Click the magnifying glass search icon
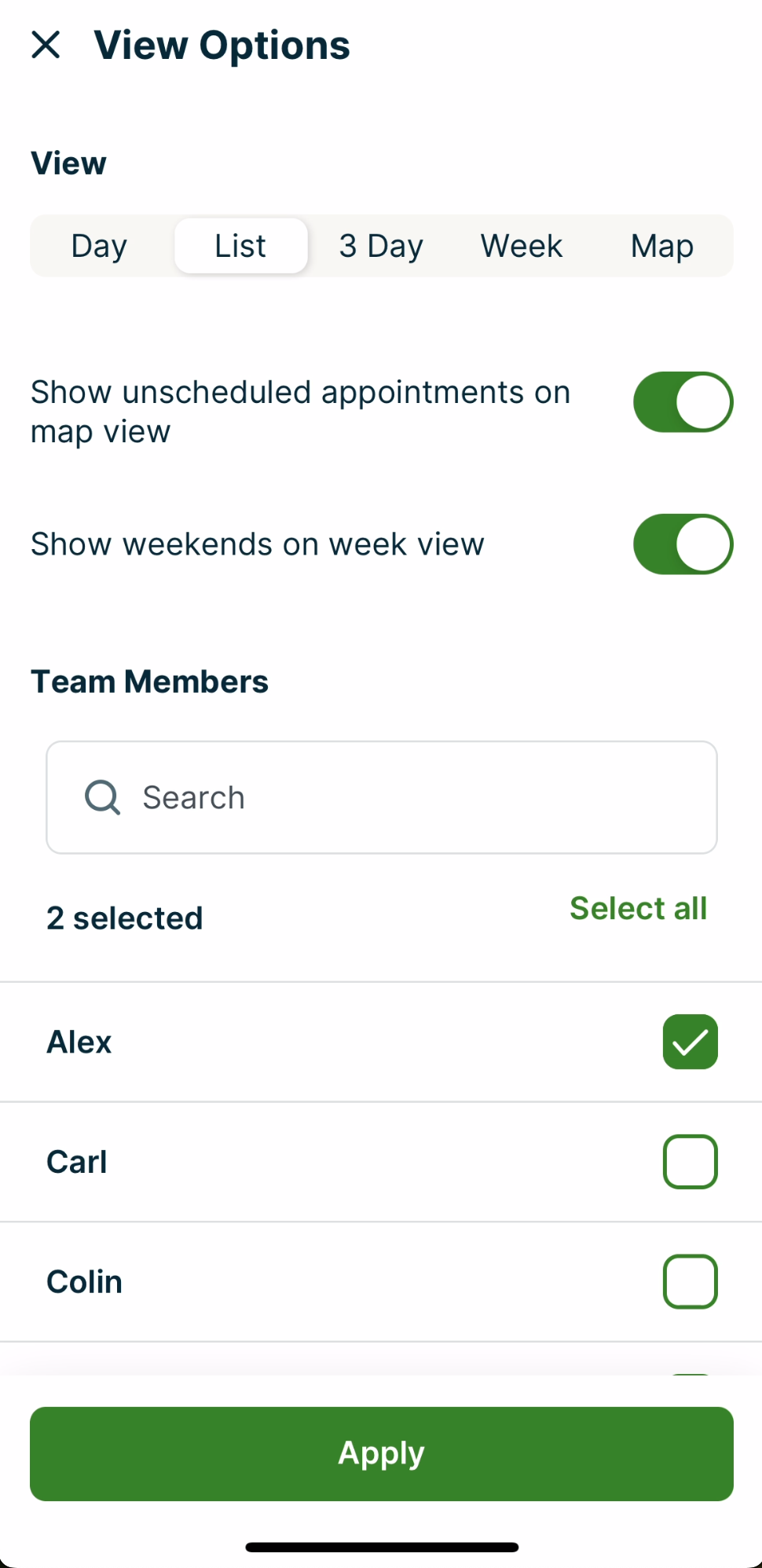 [x=102, y=797]
